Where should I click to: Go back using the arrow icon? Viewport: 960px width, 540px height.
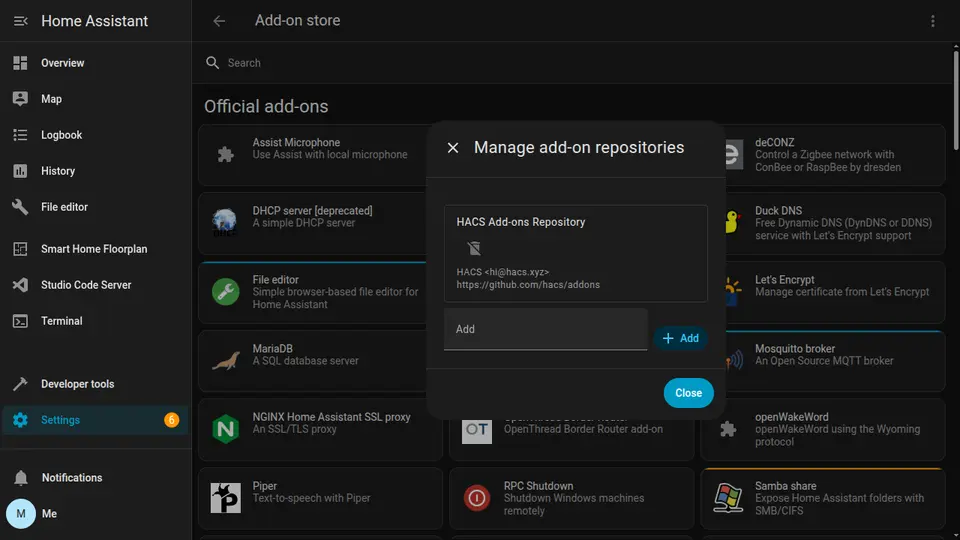(219, 21)
